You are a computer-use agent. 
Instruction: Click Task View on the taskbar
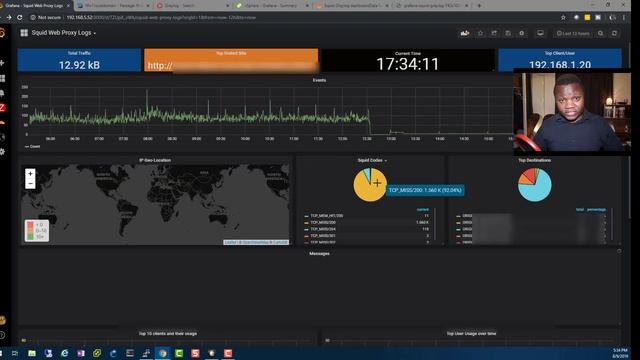[15, 353]
